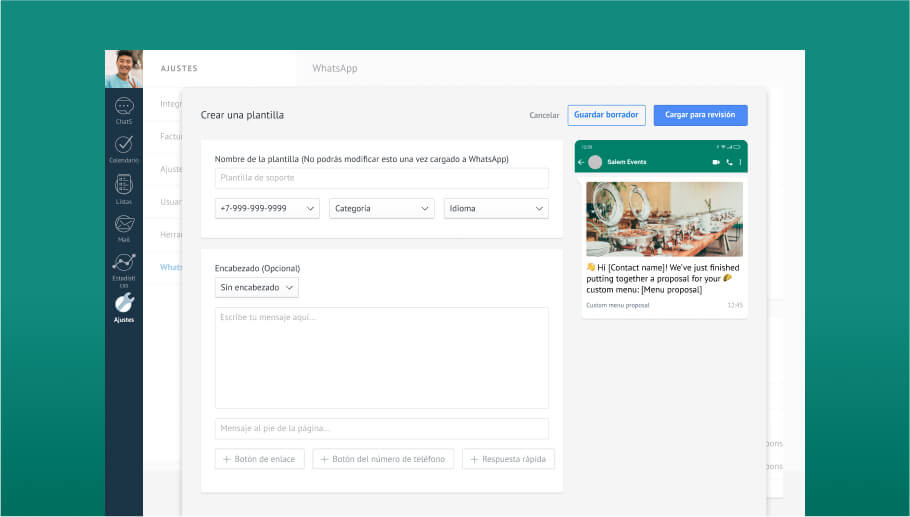
Task: Add a Respuesta rápida button
Action: 508,459
